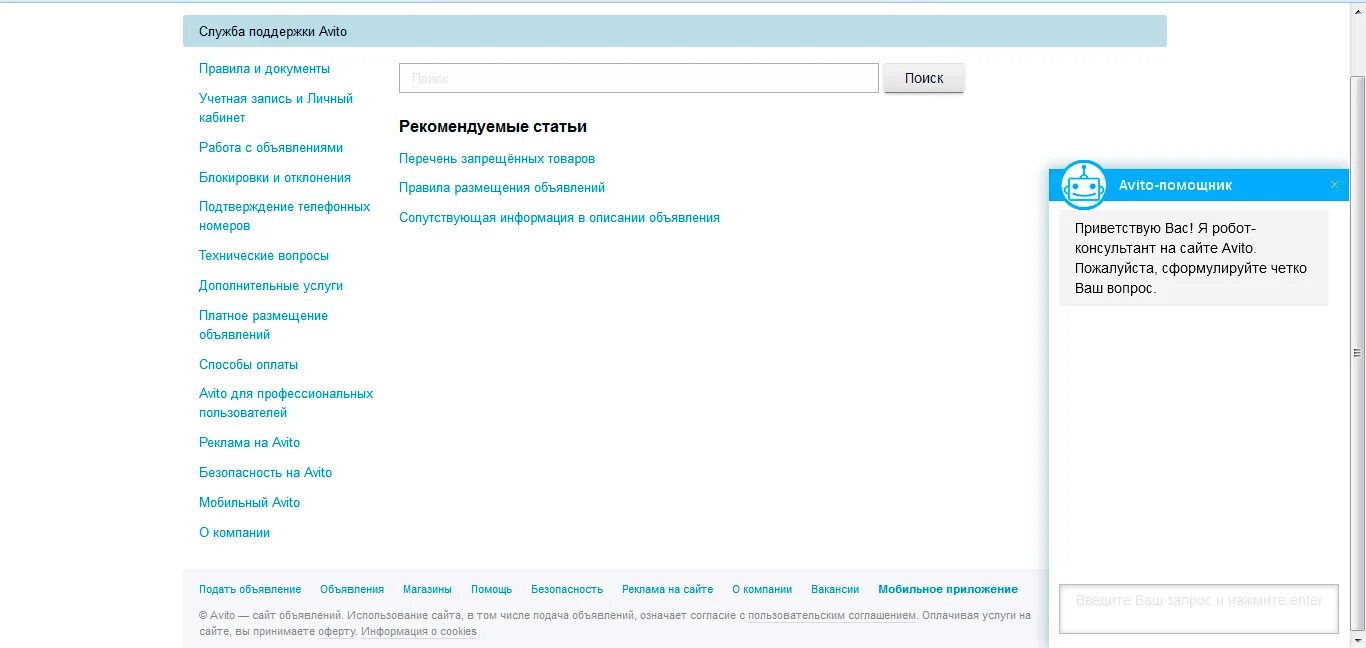Click footer link Объявления

(x=352, y=590)
